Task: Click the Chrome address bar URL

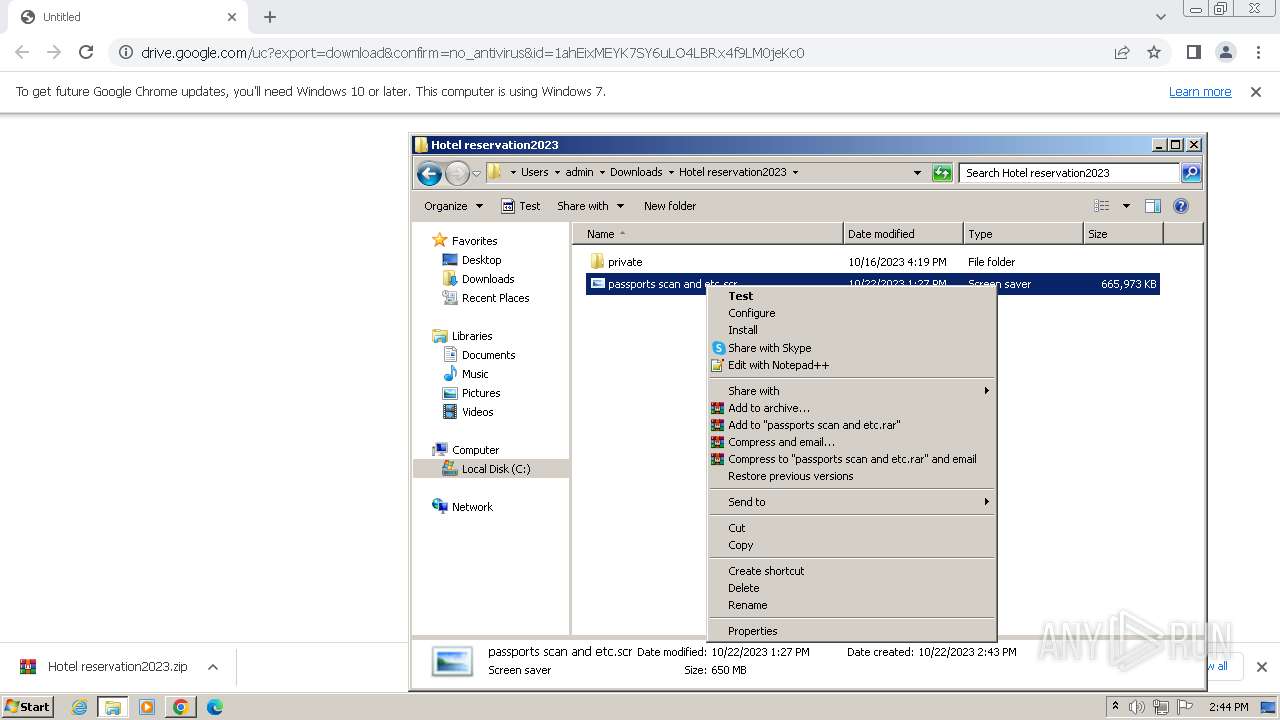Action: 472,53
